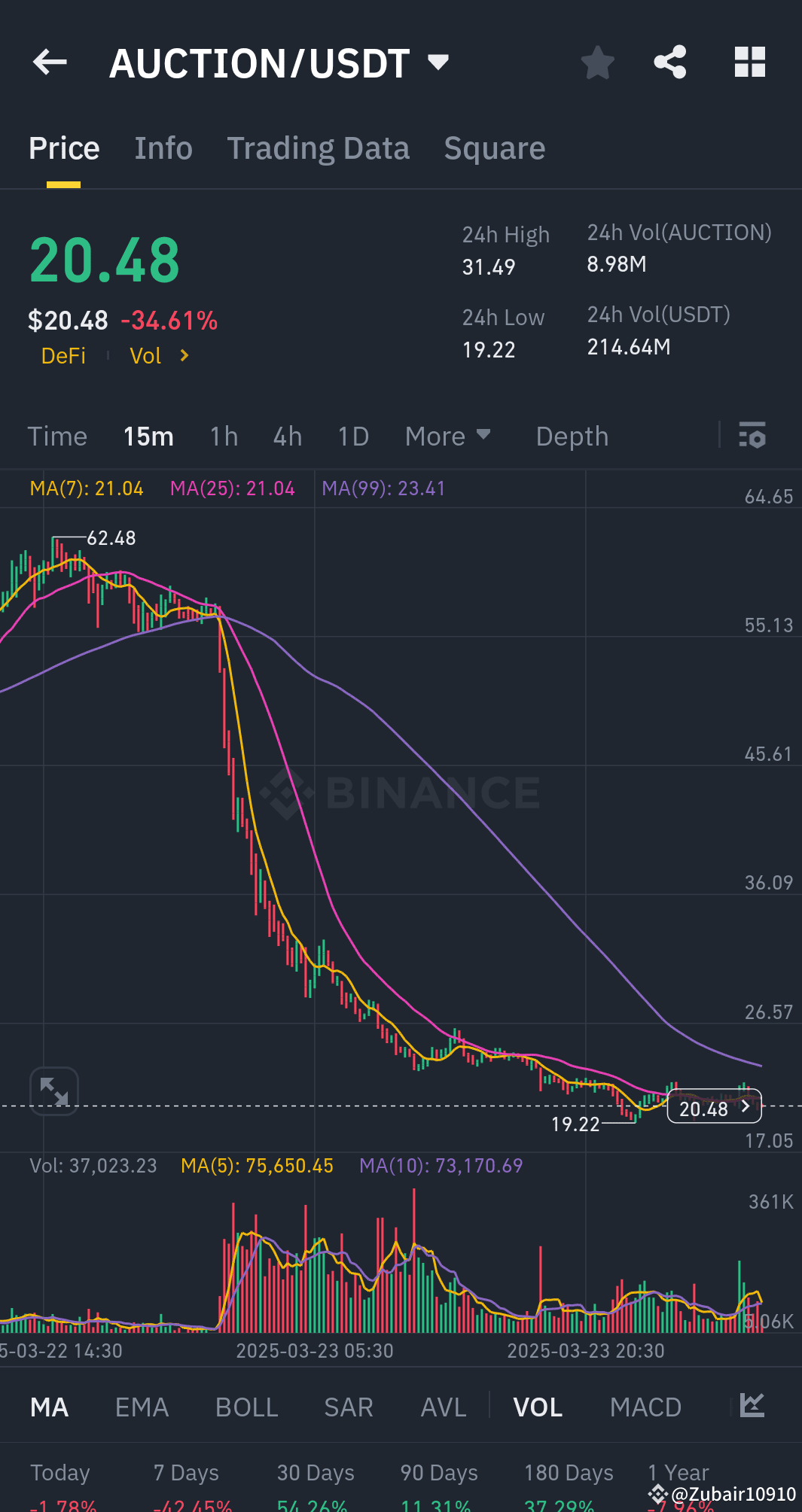This screenshot has width=802, height=1512.
Task: Tap the back arrow icon
Action: 50,62
